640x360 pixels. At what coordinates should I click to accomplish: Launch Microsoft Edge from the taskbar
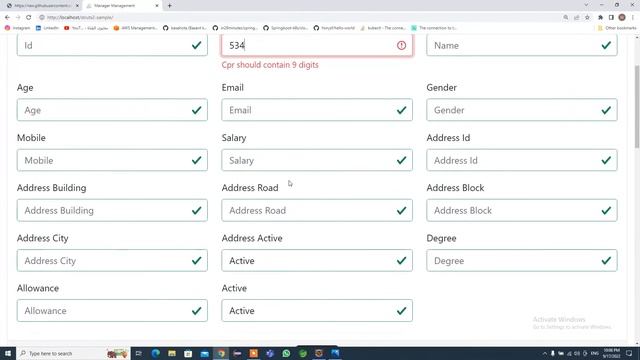[156, 353]
